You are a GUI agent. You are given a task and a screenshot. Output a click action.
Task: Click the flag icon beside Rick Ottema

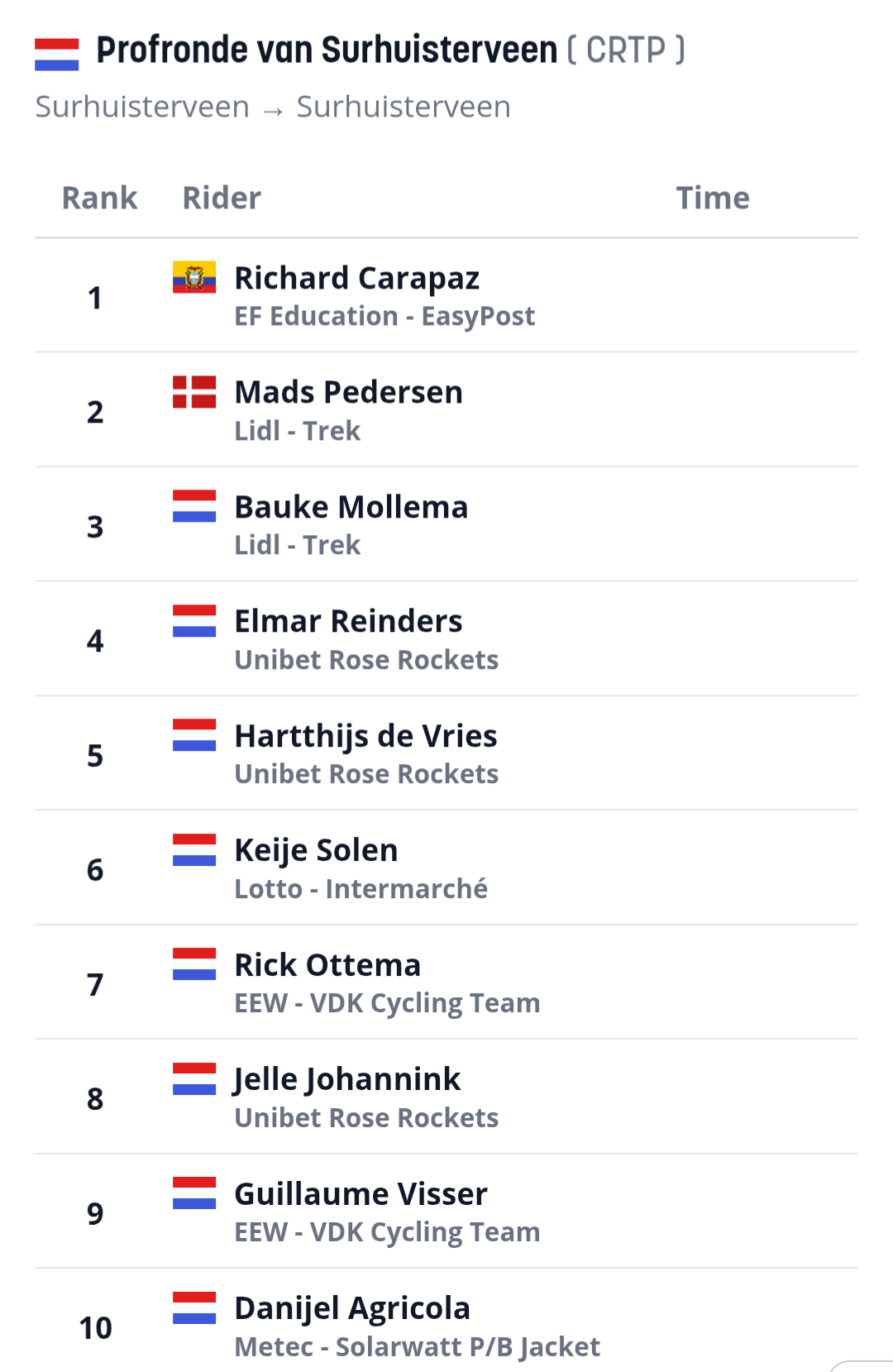pos(194,964)
